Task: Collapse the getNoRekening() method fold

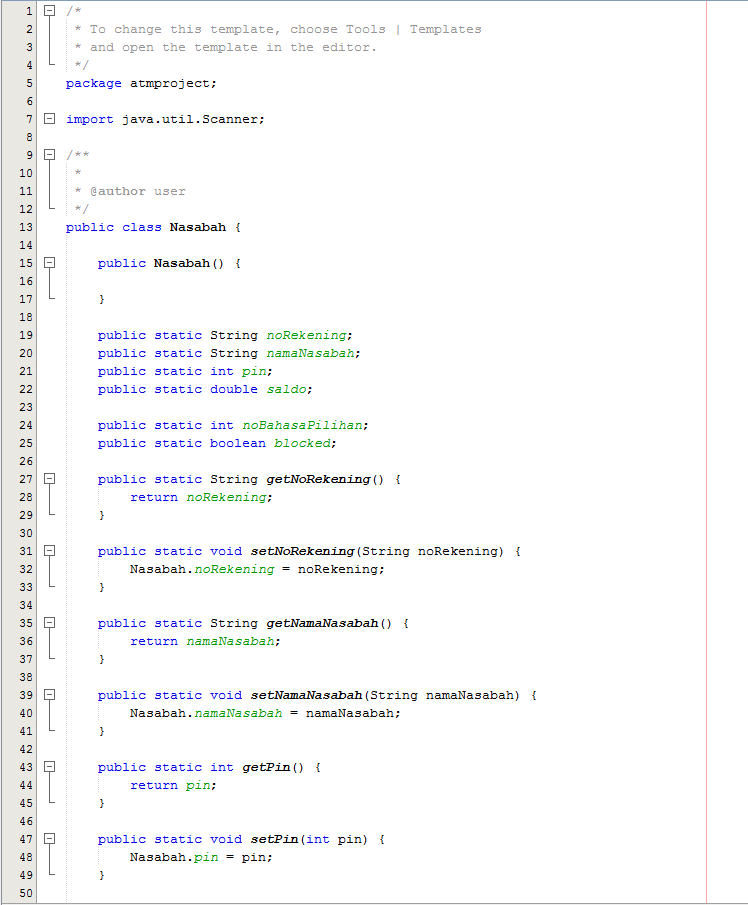Action: point(50,478)
